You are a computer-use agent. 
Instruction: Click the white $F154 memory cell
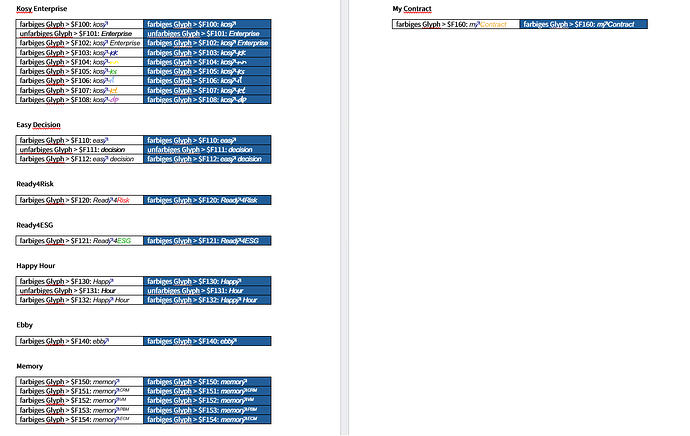(80, 419)
